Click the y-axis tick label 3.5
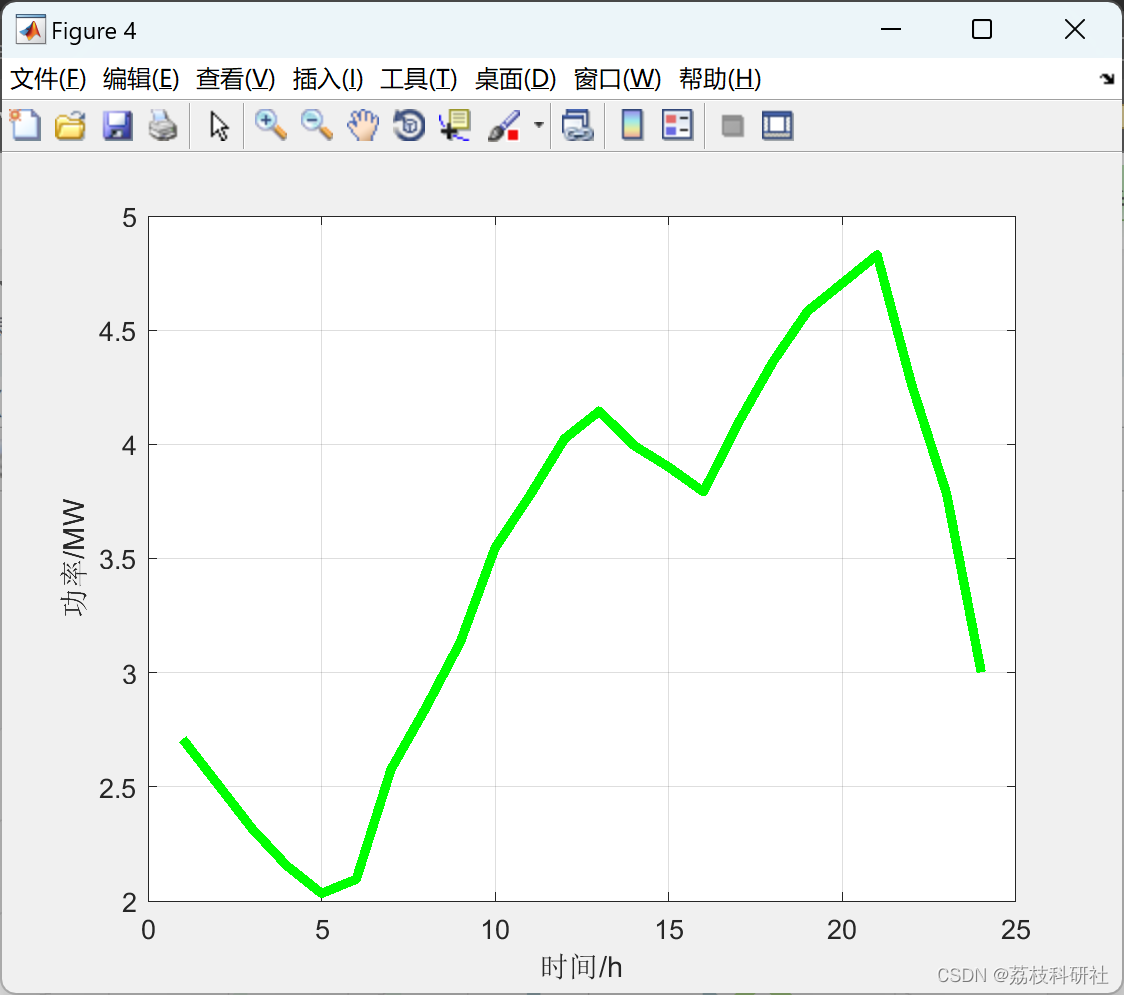The height and width of the screenshot is (995, 1124). [118, 560]
